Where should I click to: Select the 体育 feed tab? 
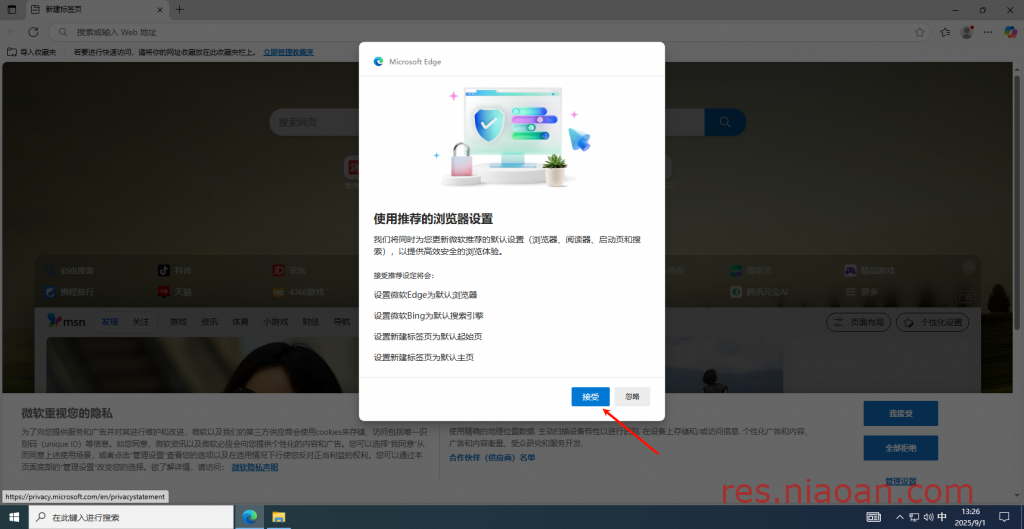(x=240, y=322)
